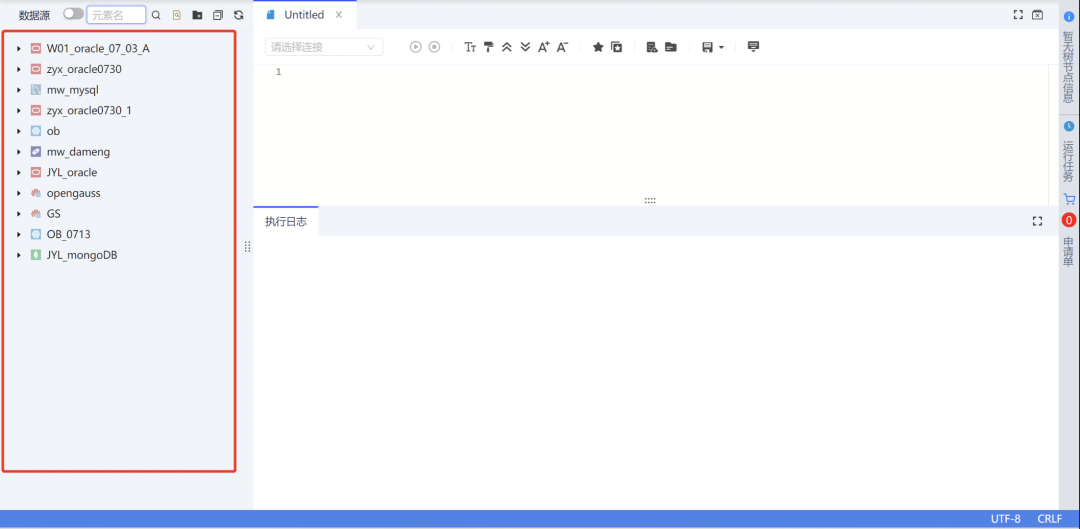This screenshot has height=529, width=1080.
Task: Expand the GS tree node arrow
Action: [x=19, y=214]
